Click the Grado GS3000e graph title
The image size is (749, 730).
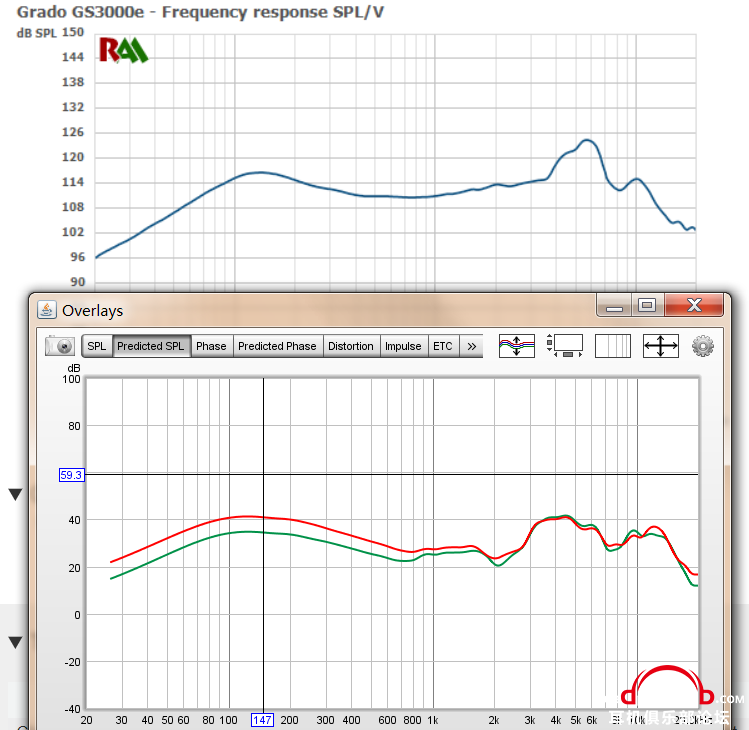click(200, 12)
